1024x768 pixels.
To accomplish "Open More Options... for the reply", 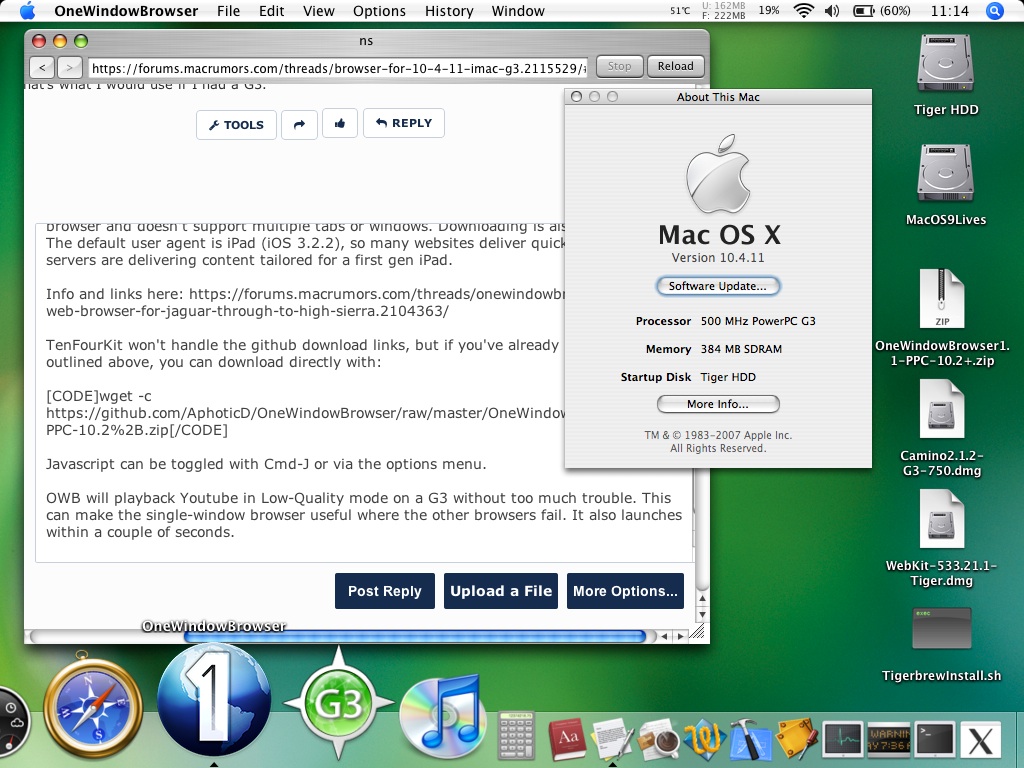I will point(625,591).
